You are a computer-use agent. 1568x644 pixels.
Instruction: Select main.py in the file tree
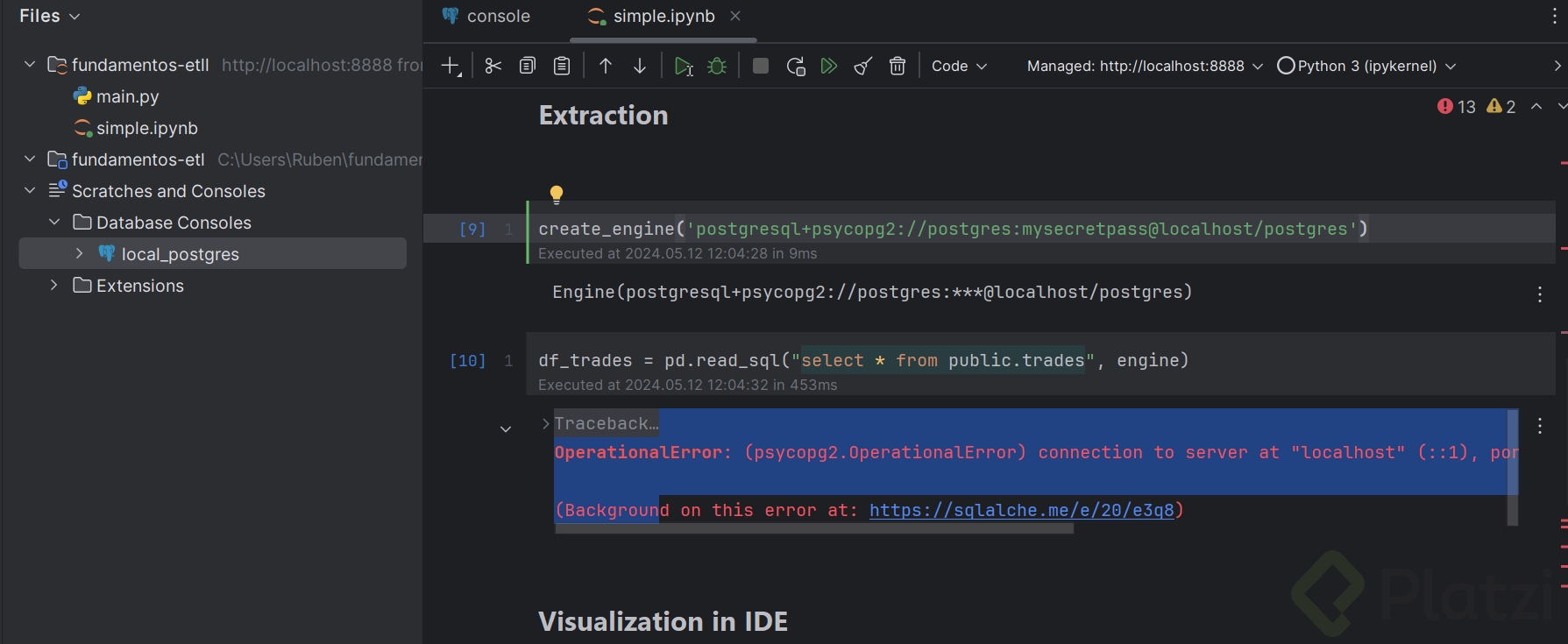coord(127,96)
